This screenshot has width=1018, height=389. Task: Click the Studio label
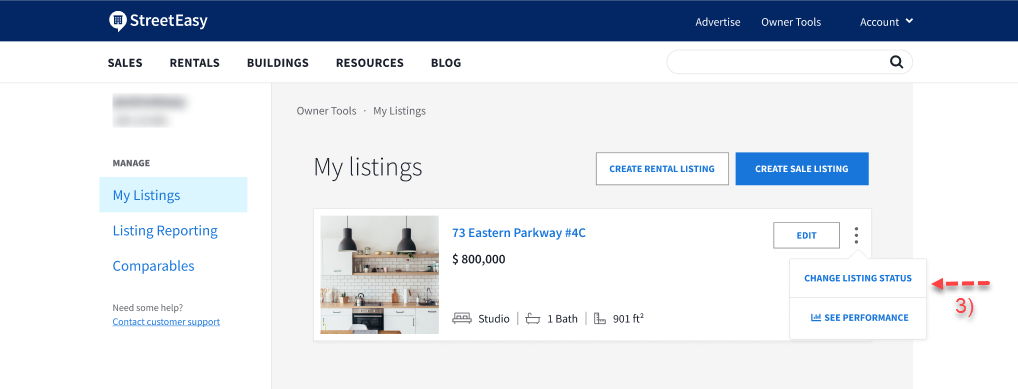pos(494,319)
